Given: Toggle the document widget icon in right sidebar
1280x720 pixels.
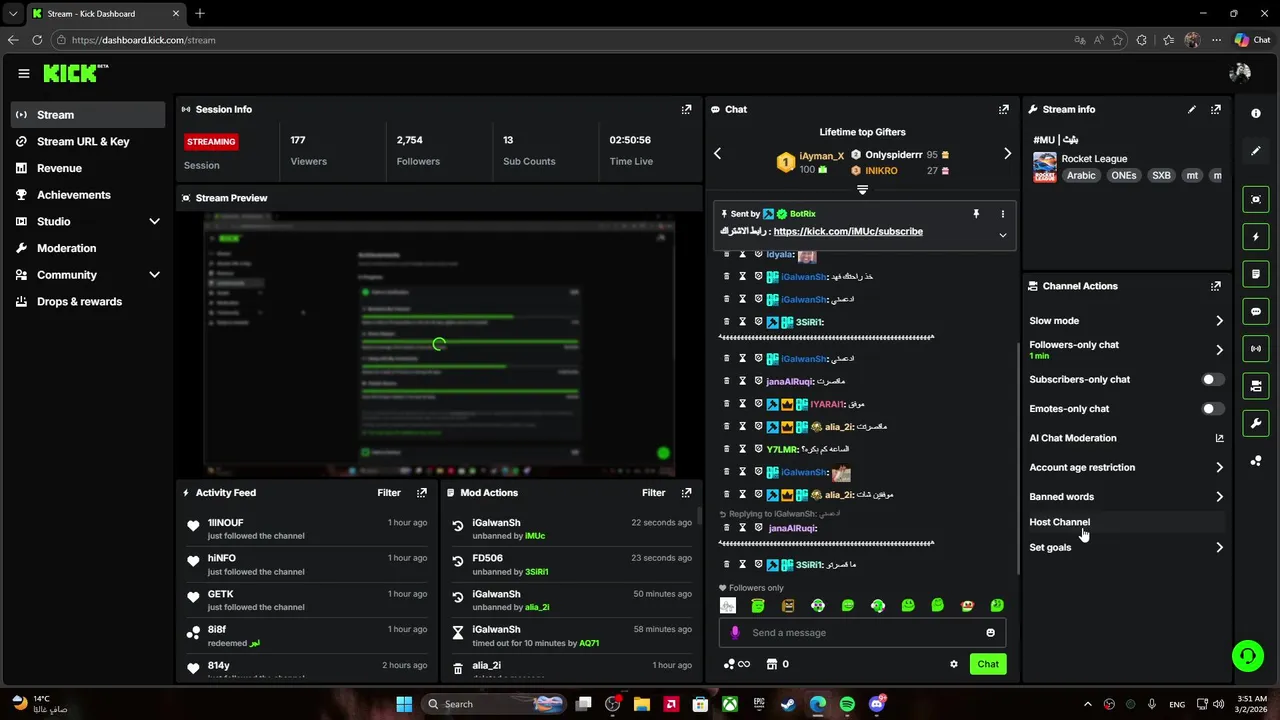Looking at the screenshot, I should point(1256,274).
